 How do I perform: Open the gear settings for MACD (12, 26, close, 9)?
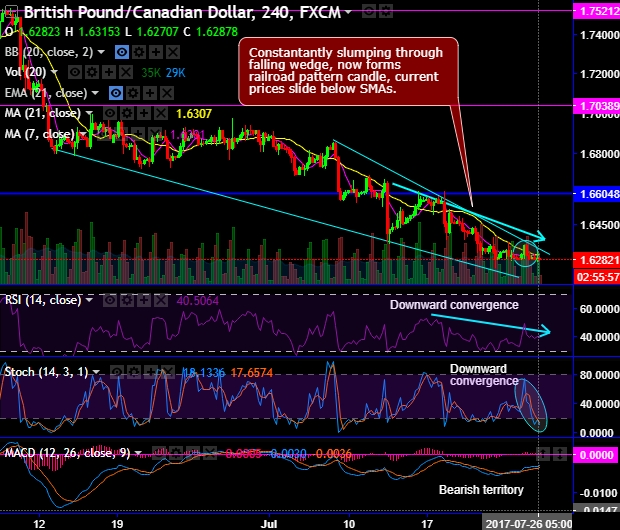point(176,453)
